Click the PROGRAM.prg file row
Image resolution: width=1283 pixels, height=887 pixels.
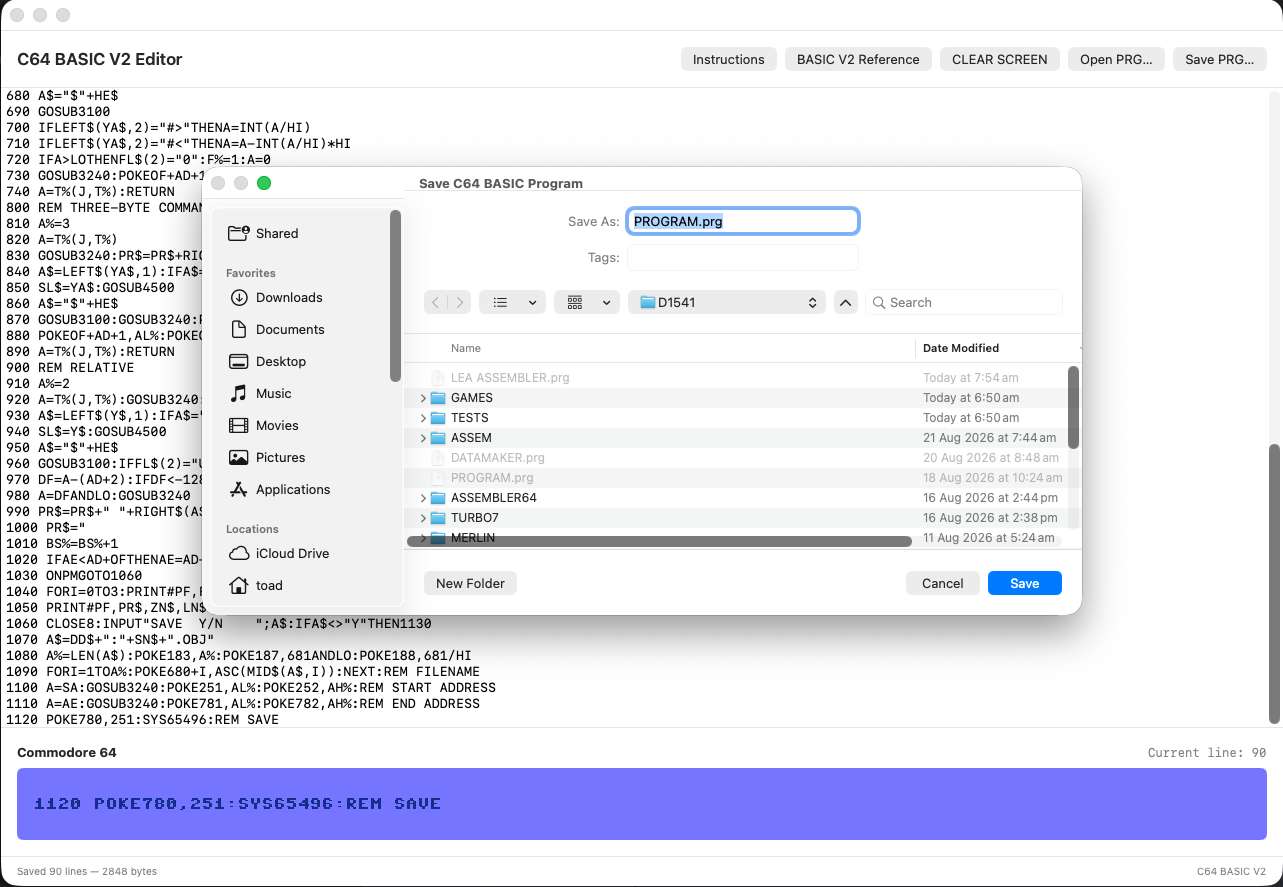(741, 478)
